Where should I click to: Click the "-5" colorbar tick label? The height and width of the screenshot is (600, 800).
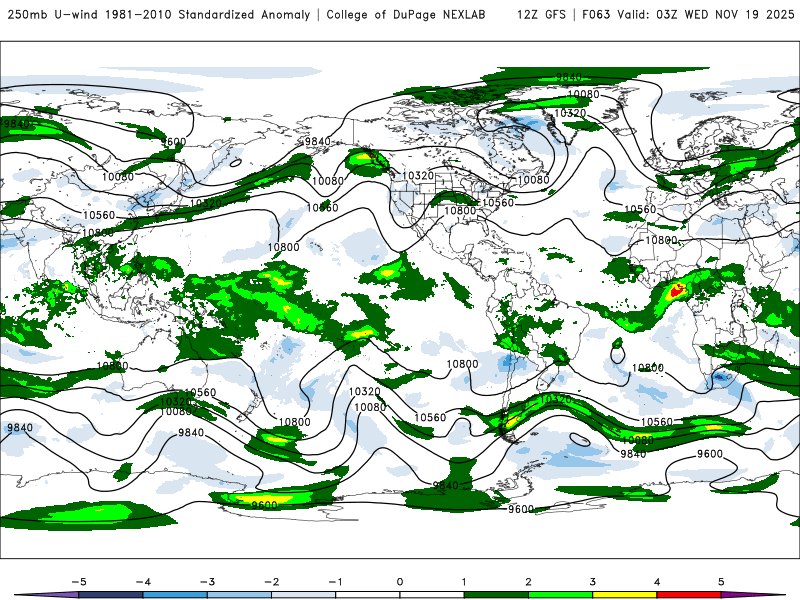[79, 582]
